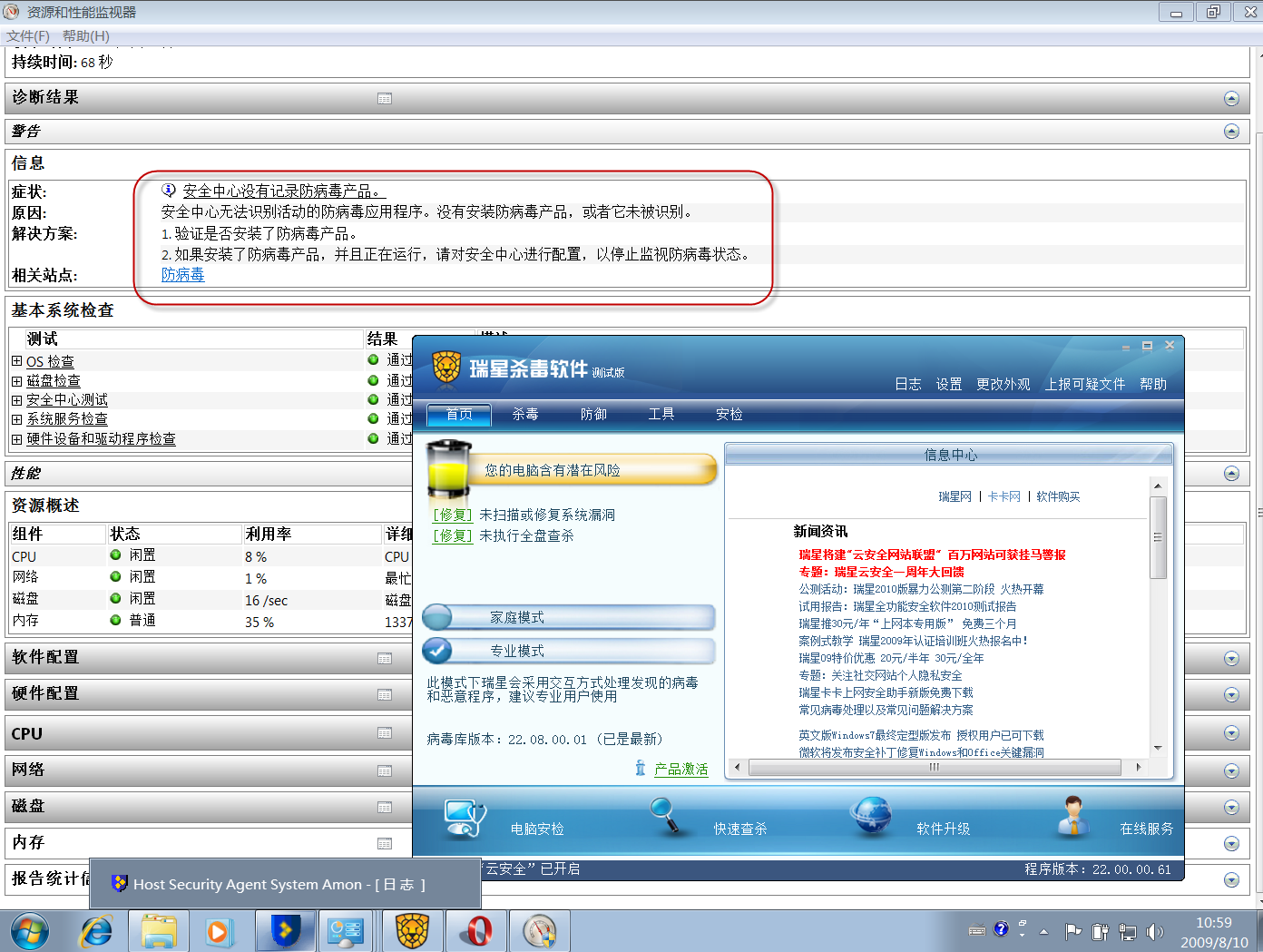The width and height of the screenshot is (1263, 952).
Task: Open 设置 settings in Rising header
Action: tap(949, 384)
